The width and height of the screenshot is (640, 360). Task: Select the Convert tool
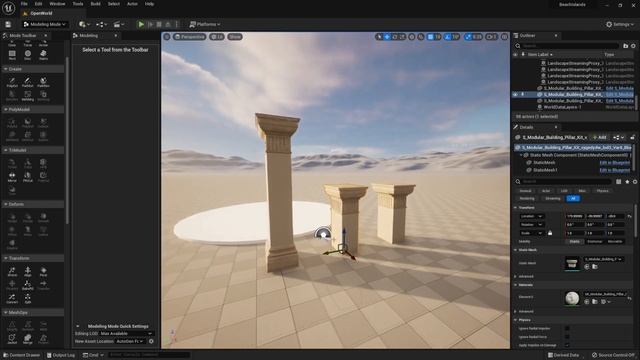(x=12, y=298)
